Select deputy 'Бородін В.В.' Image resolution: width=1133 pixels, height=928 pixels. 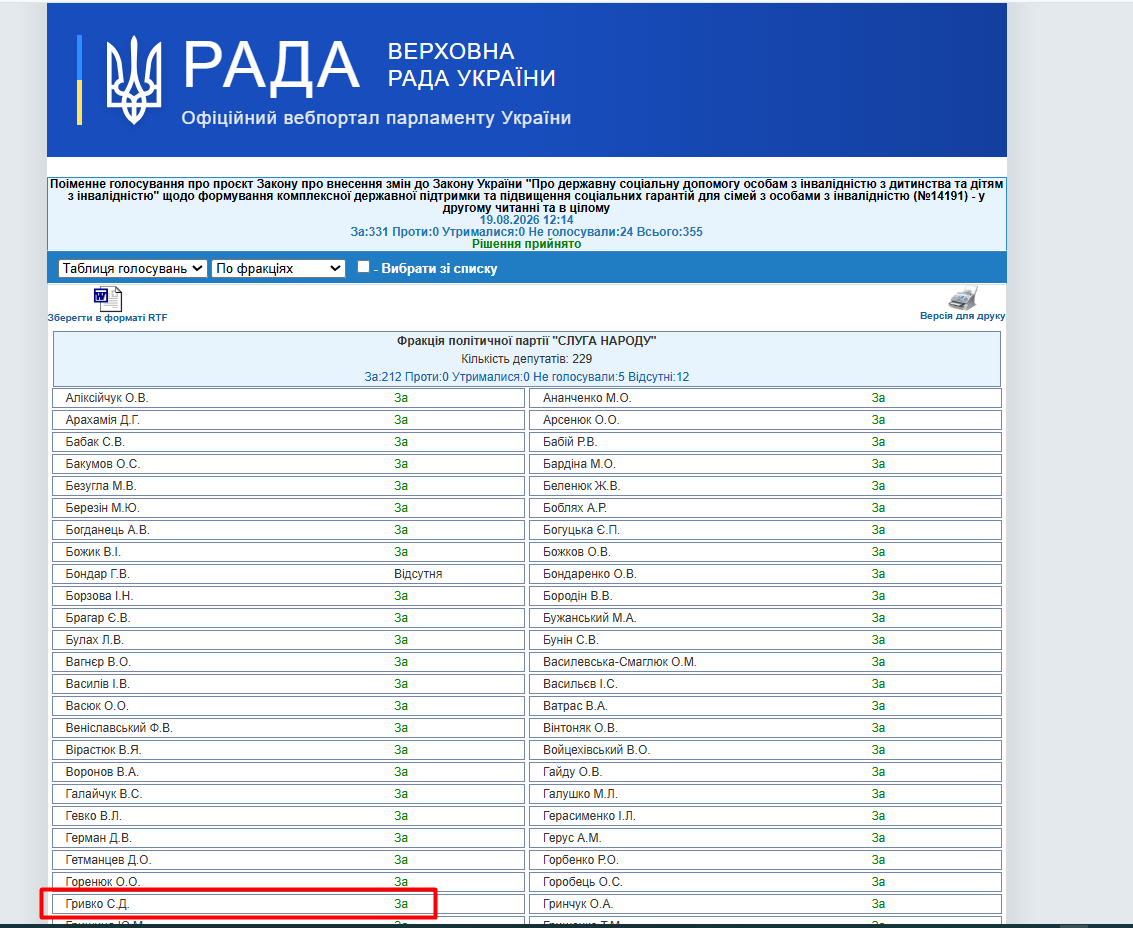pos(577,596)
